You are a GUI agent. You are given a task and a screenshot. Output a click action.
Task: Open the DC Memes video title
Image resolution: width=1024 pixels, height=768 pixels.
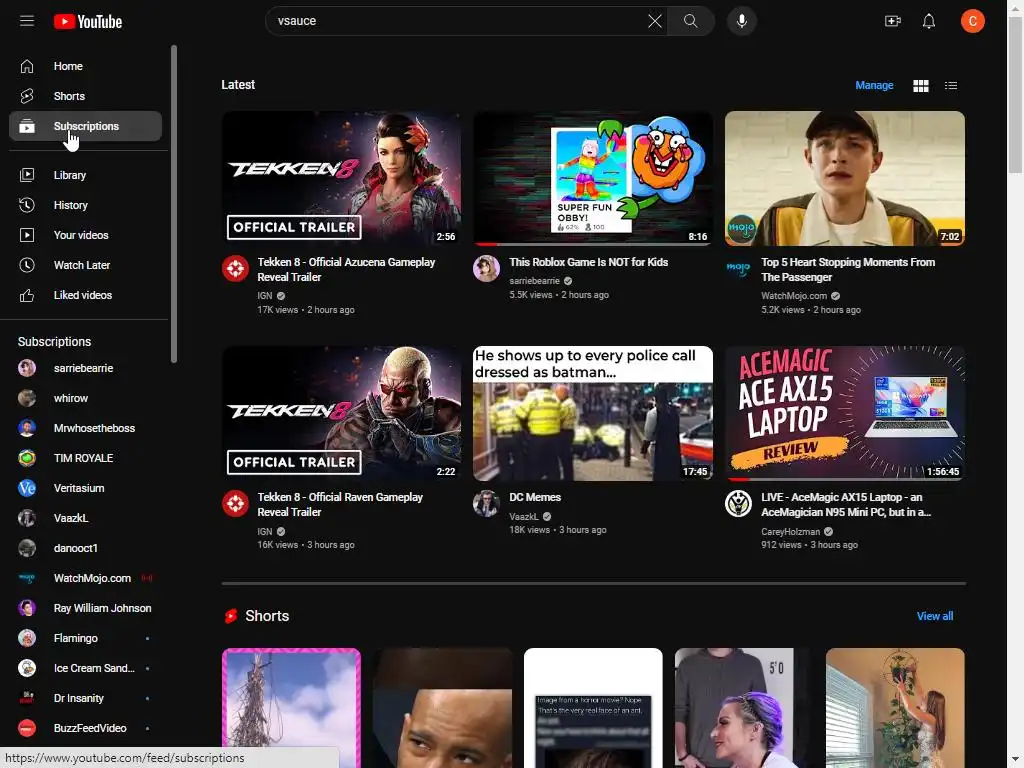[x=535, y=497]
